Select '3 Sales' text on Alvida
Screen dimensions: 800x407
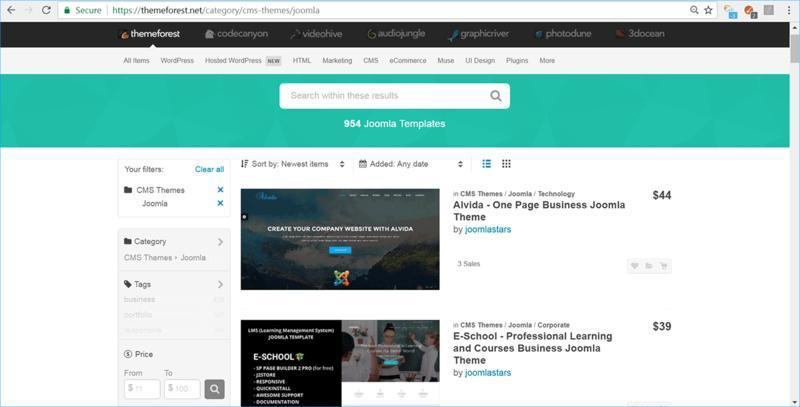[468, 264]
